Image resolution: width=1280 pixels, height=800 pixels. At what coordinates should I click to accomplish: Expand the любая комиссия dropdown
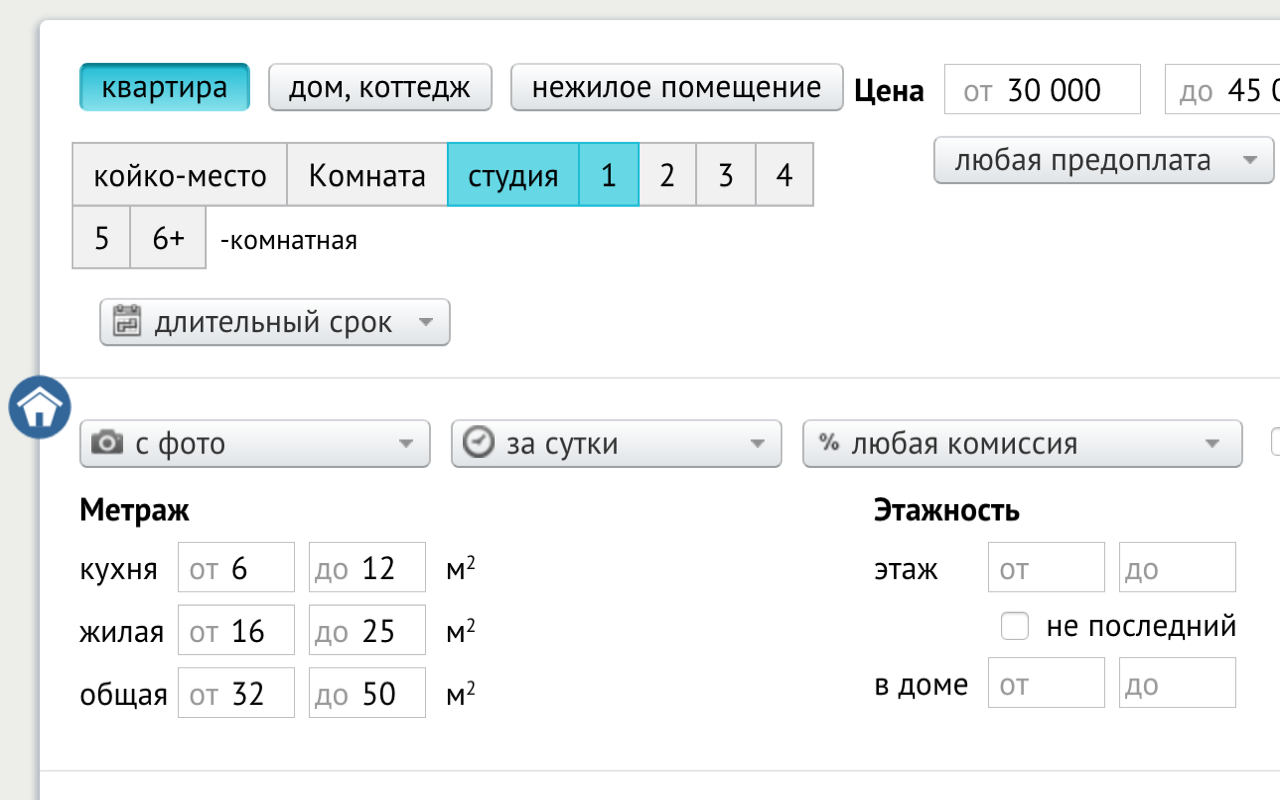click(1213, 444)
